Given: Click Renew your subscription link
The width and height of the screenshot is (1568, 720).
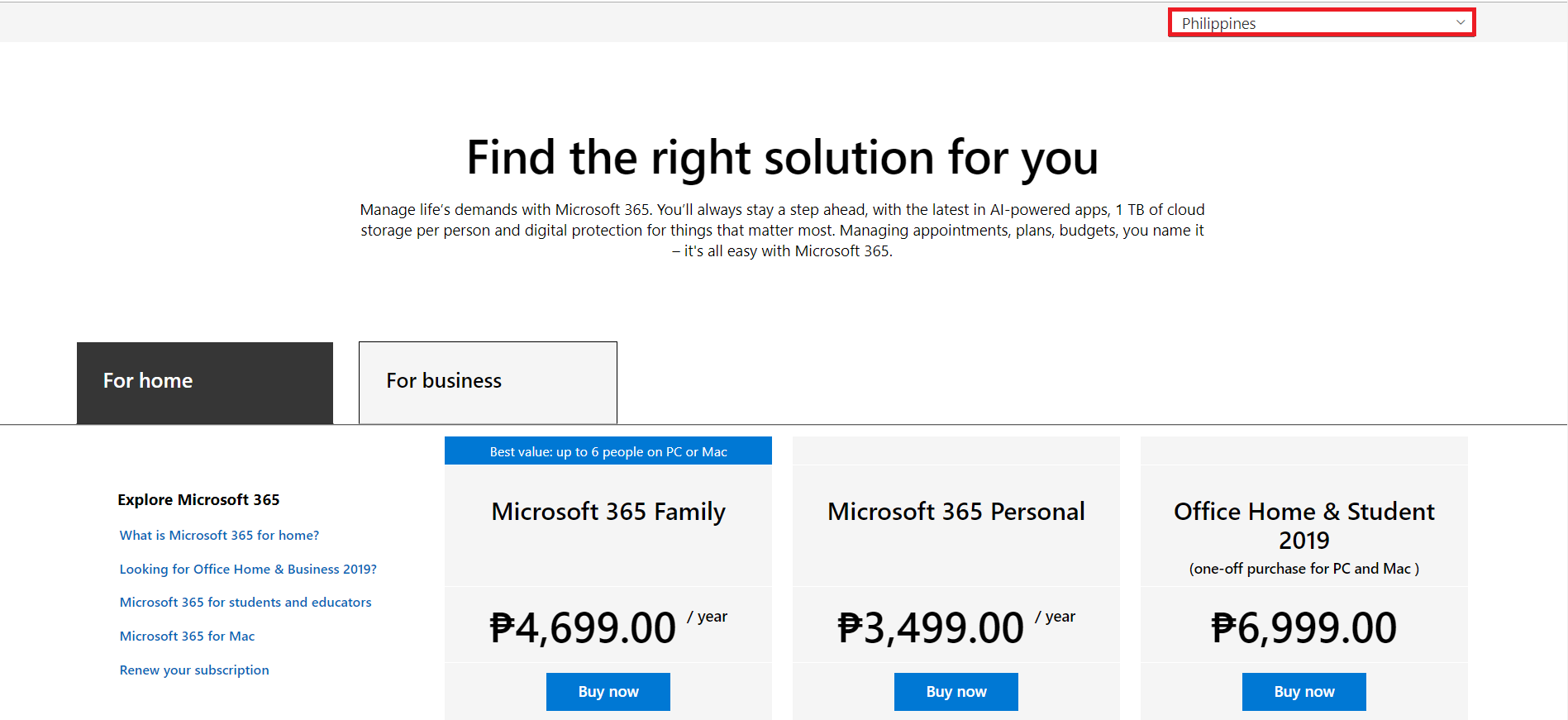Looking at the screenshot, I should pyautogui.click(x=194, y=670).
